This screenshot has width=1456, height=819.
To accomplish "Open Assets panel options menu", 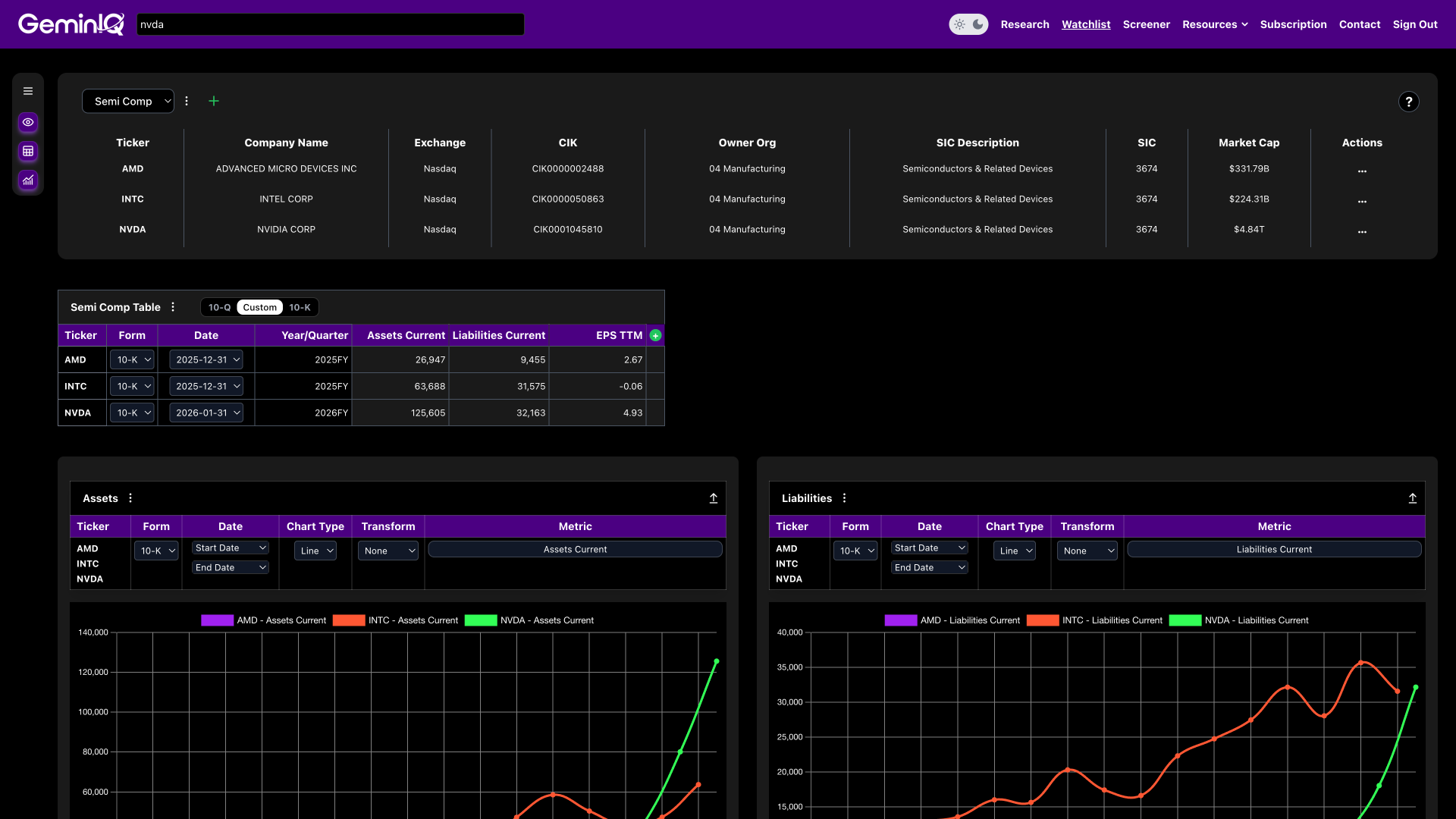I will [x=130, y=498].
